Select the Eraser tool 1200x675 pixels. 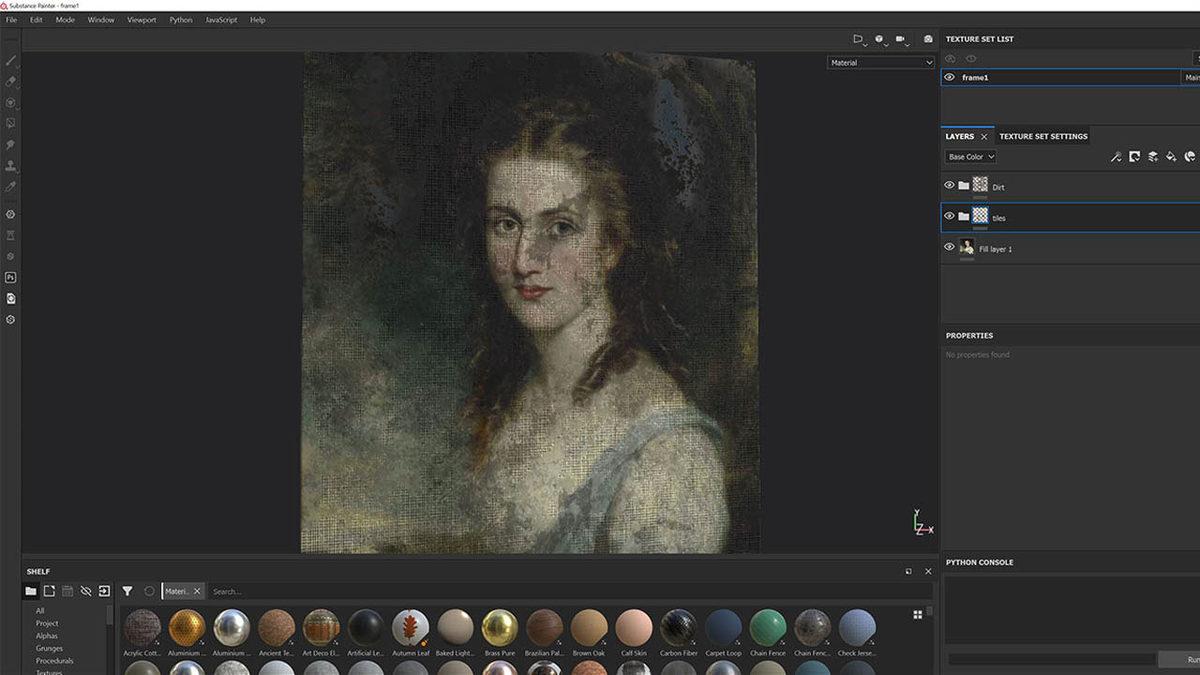tap(11, 81)
